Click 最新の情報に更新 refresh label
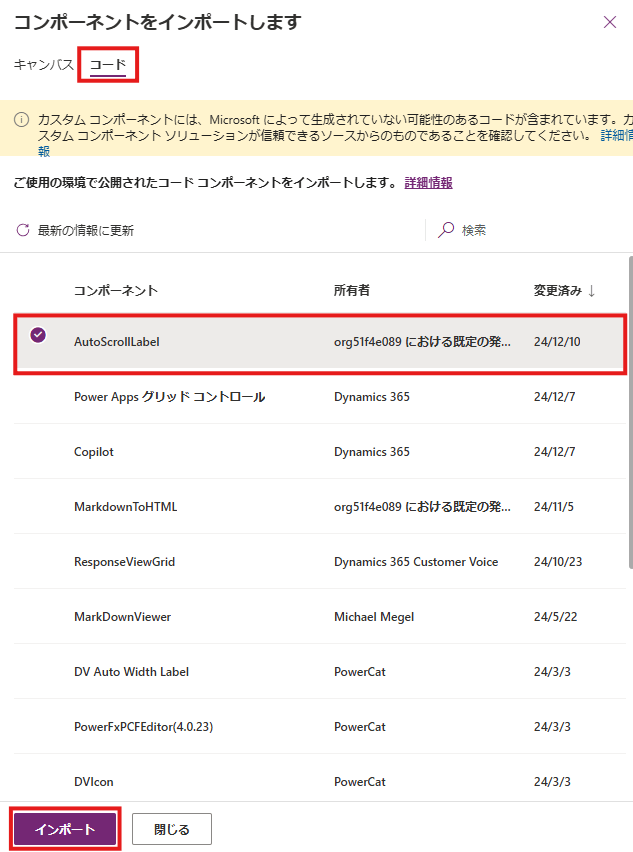 [x=85, y=230]
